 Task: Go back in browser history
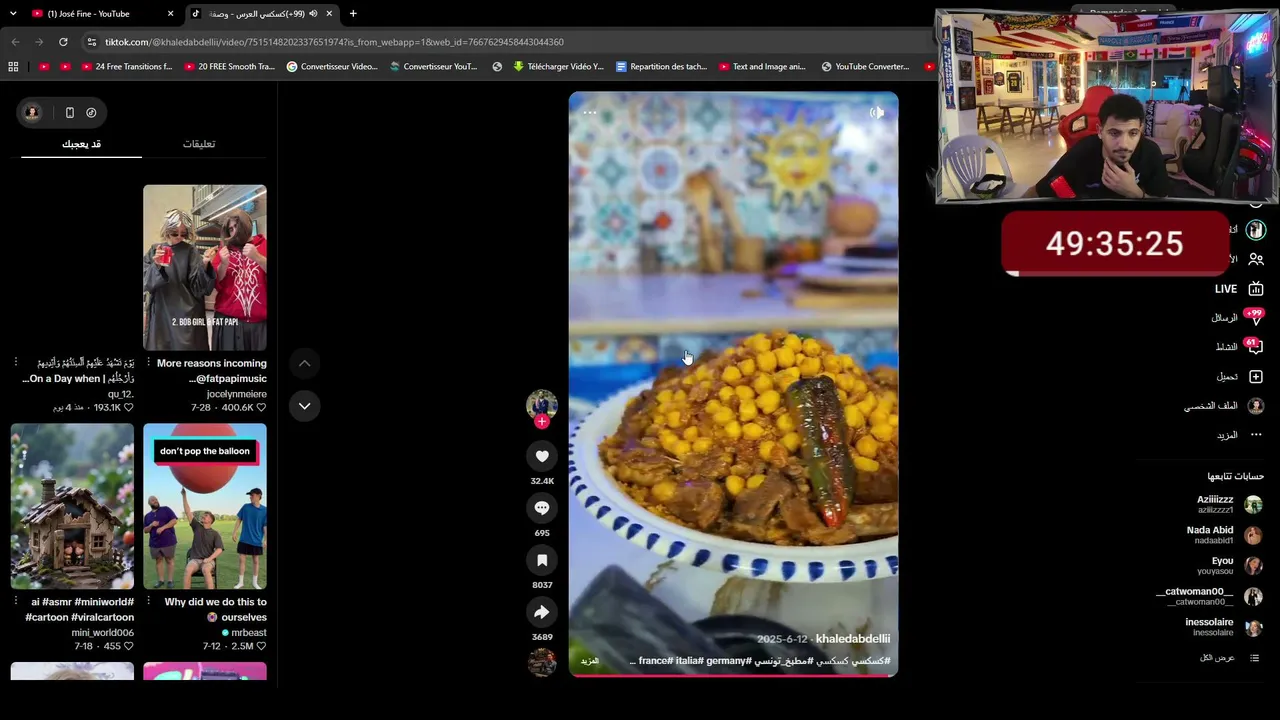[x=15, y=42]
